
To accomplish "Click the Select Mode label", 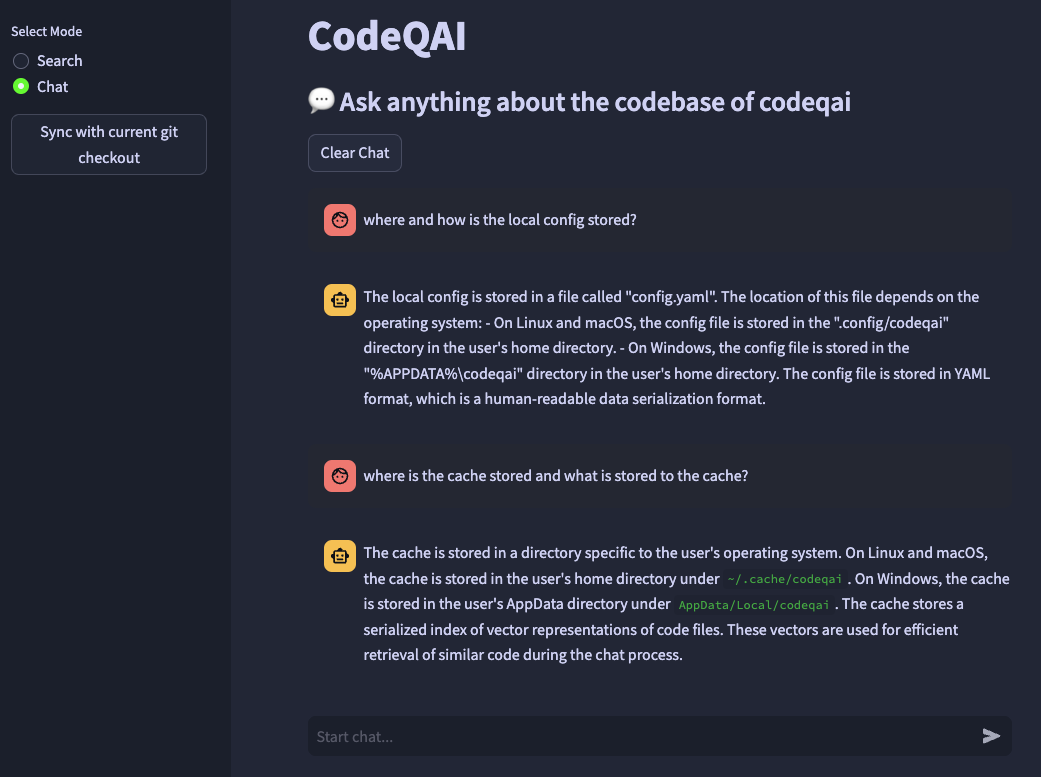I will click(47, 32).
